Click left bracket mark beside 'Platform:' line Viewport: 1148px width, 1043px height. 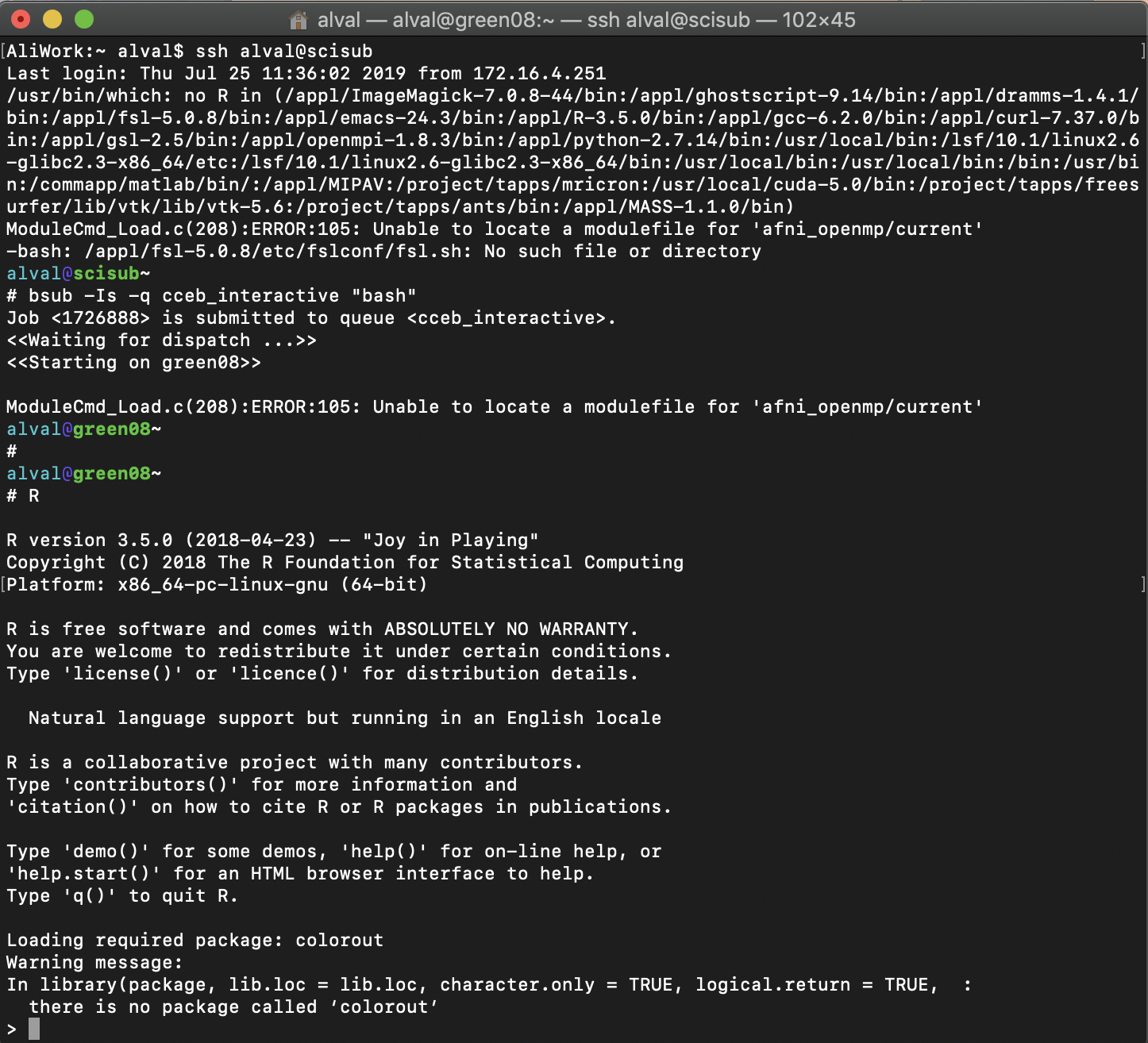pyautogui.click(x=3, y=585)
